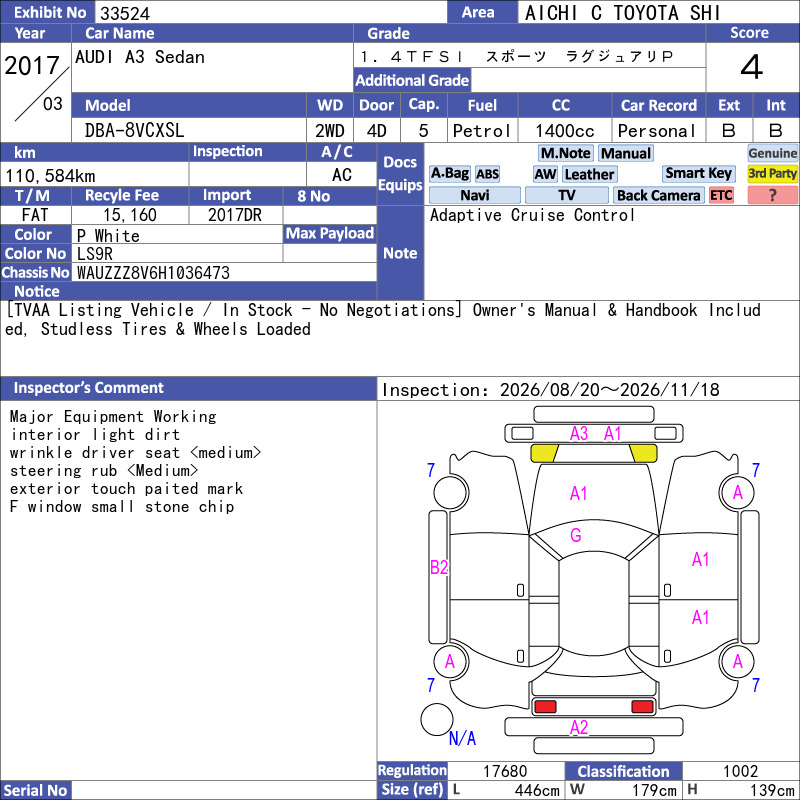Click B2 mark on left side sill

coord(439,567)
